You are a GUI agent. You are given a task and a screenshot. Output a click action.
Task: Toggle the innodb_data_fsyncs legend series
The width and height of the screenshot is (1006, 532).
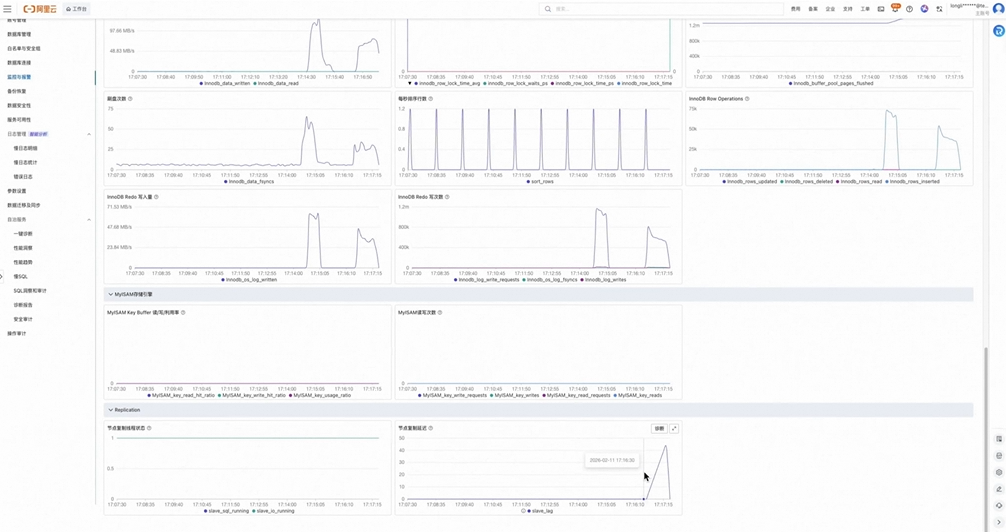pyautogui.click(x=249, y=182)
